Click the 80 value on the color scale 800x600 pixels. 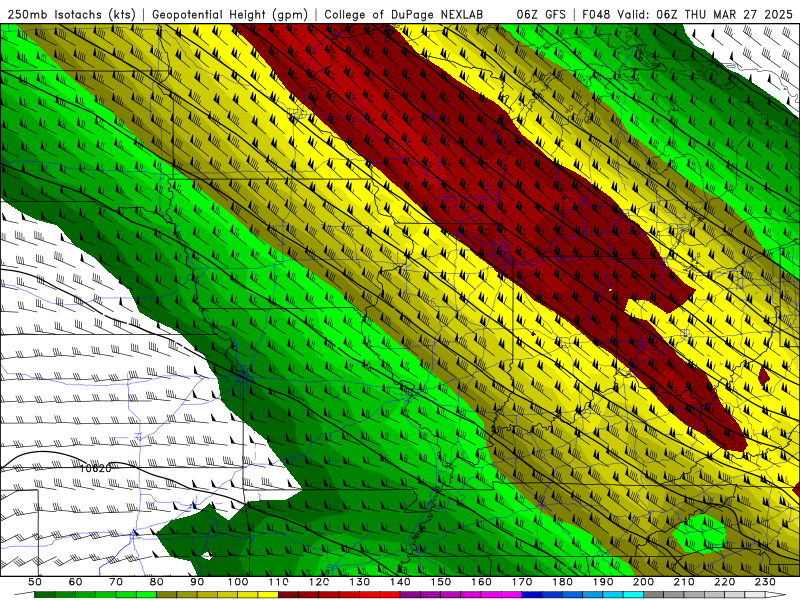pyautogui.click(x=157, y=582)
